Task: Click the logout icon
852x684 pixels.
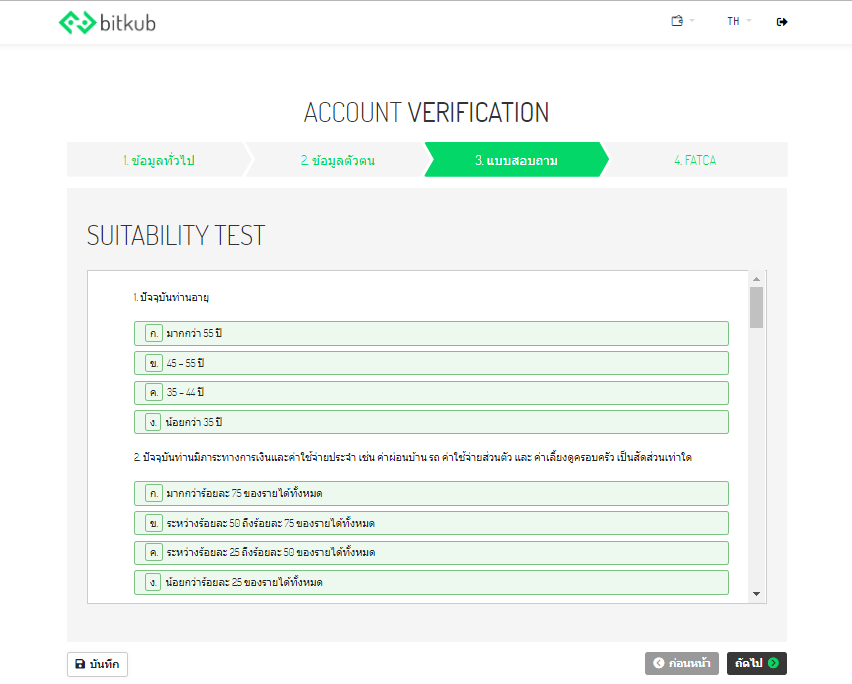Action: (782, 21)
